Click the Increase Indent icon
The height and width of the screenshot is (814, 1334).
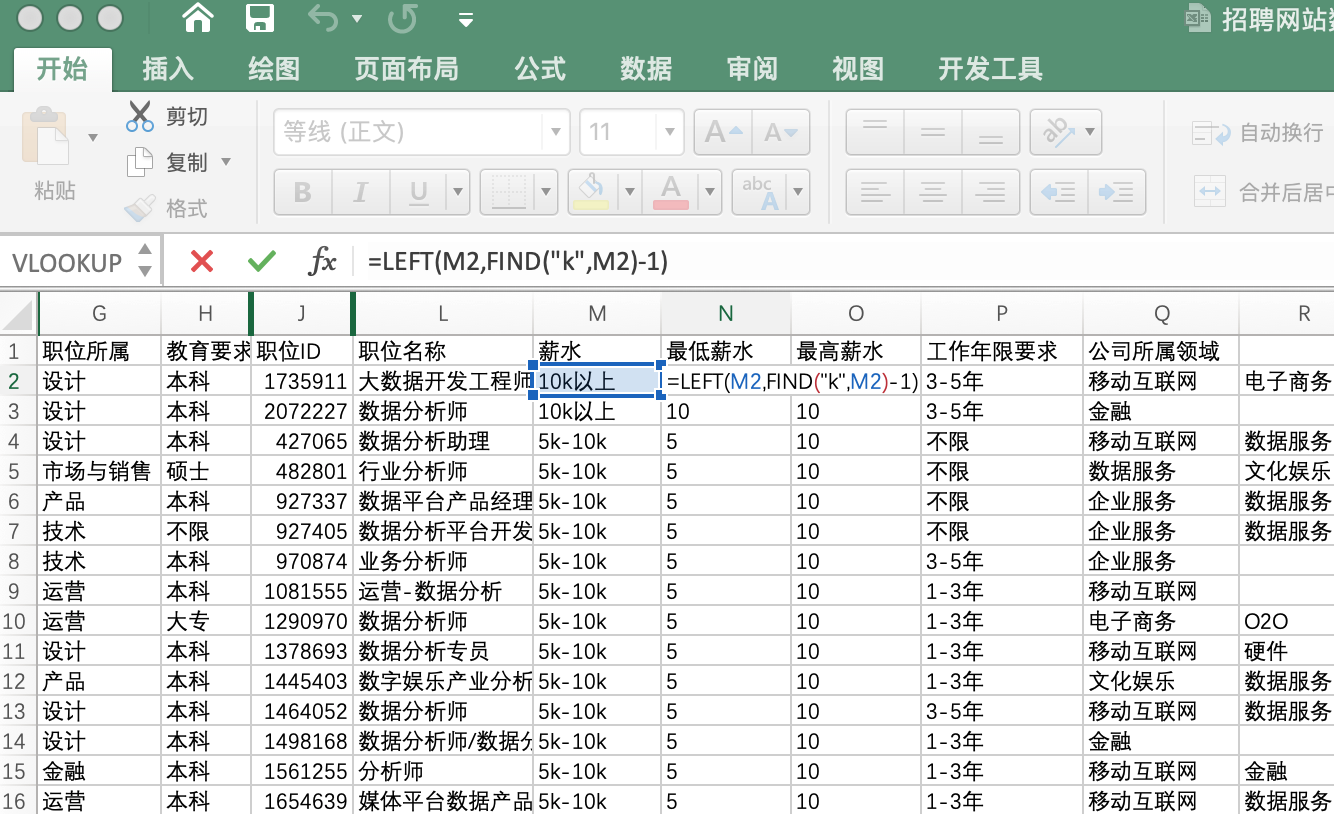tap(1116, 192)
